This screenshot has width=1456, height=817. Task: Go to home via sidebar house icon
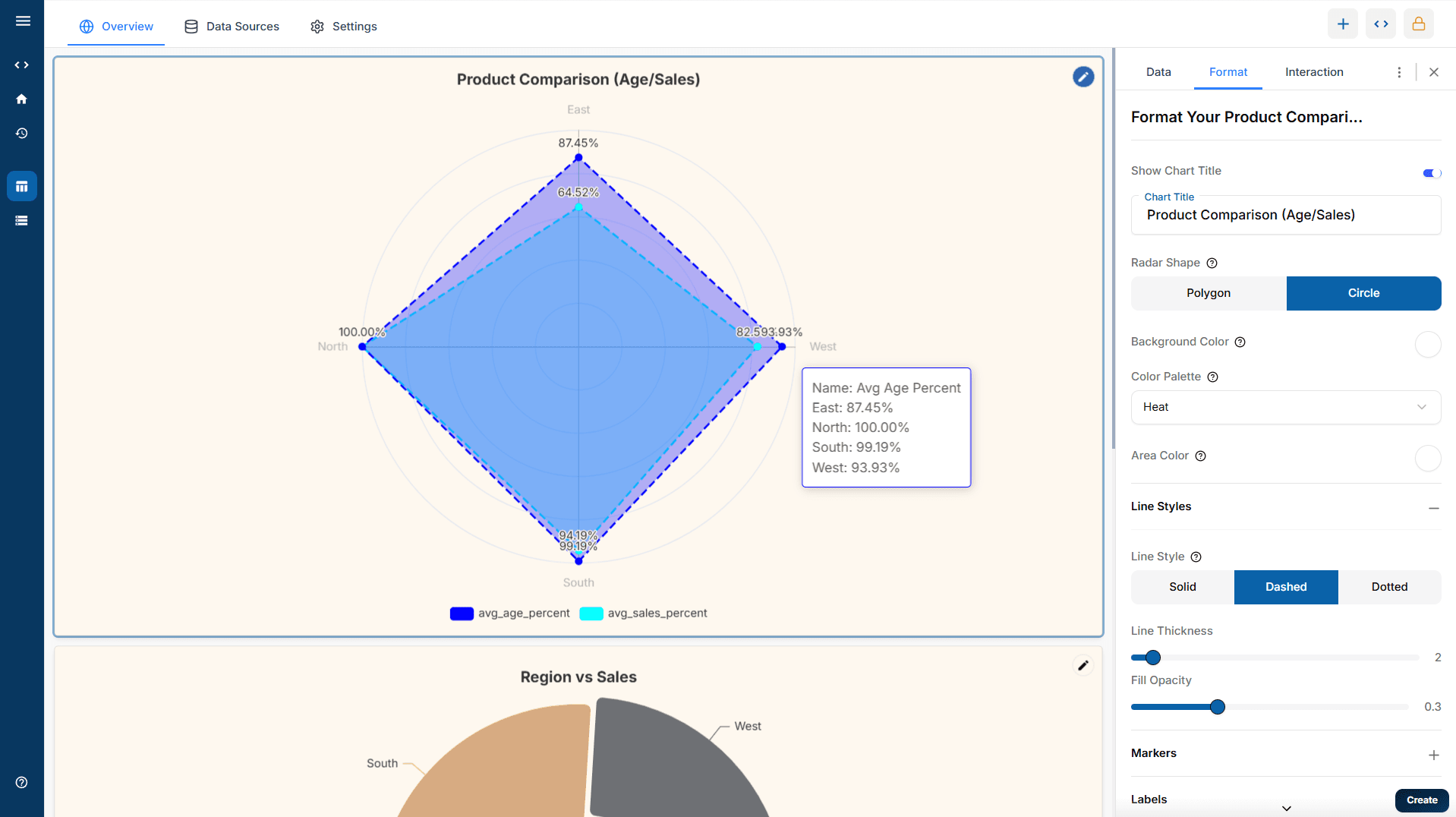pyautogui.click(x=22, y=99)
